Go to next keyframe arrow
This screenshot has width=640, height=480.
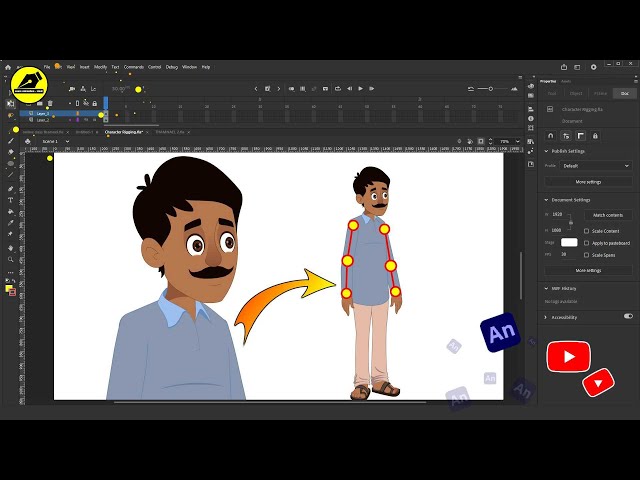[x=279, y=89]
